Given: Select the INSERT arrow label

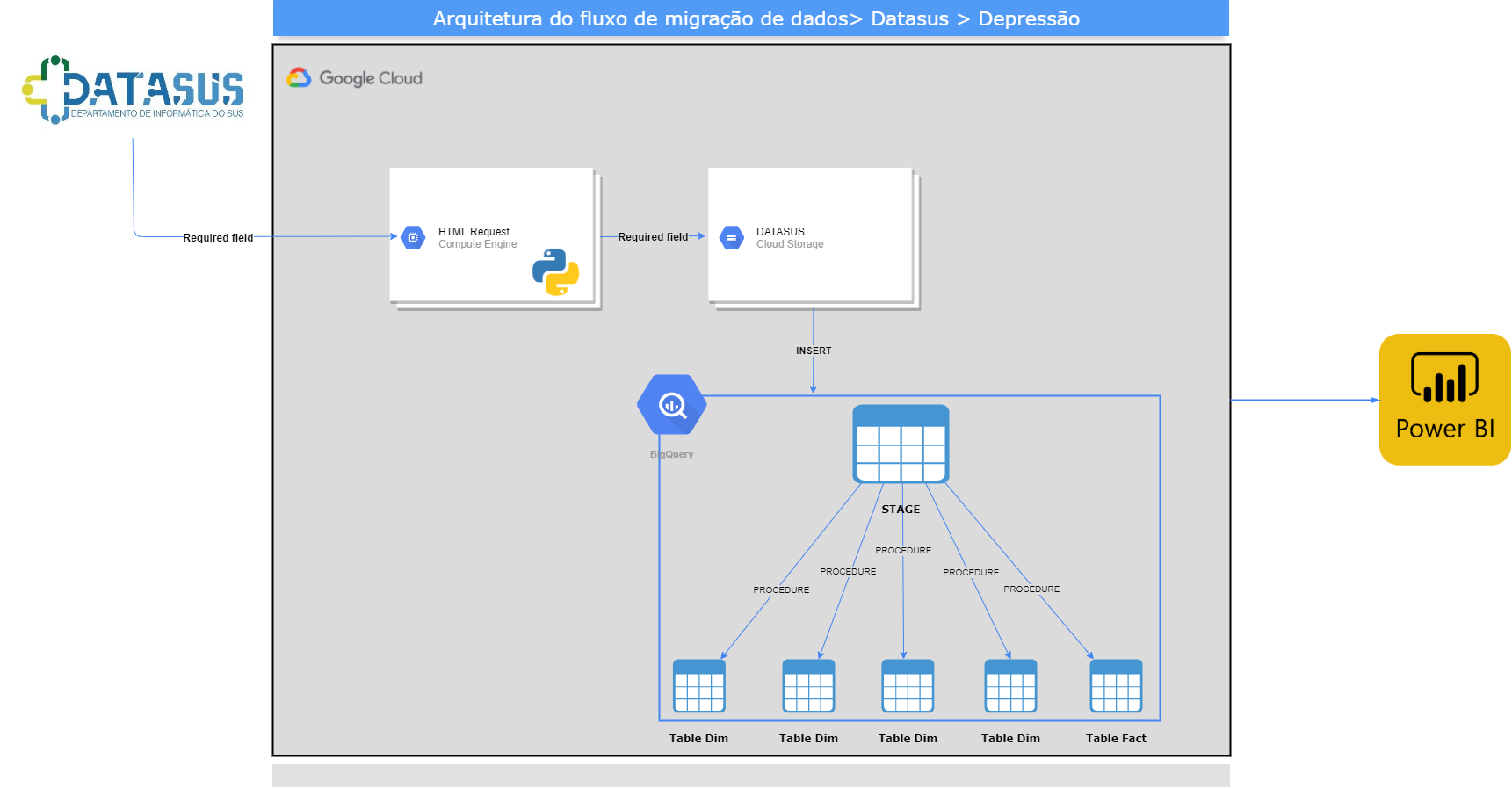Looking at the screenshot, I should point(814,351).
